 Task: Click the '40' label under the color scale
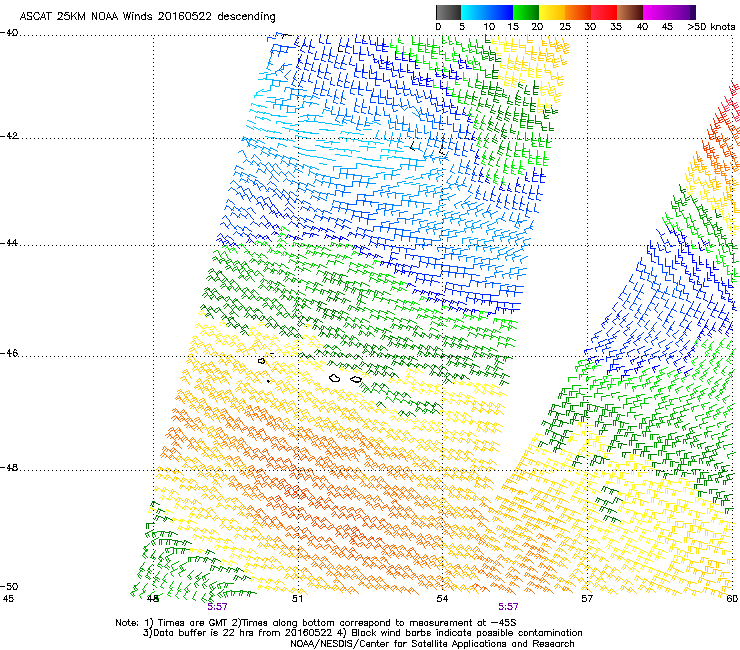point(642,27)
